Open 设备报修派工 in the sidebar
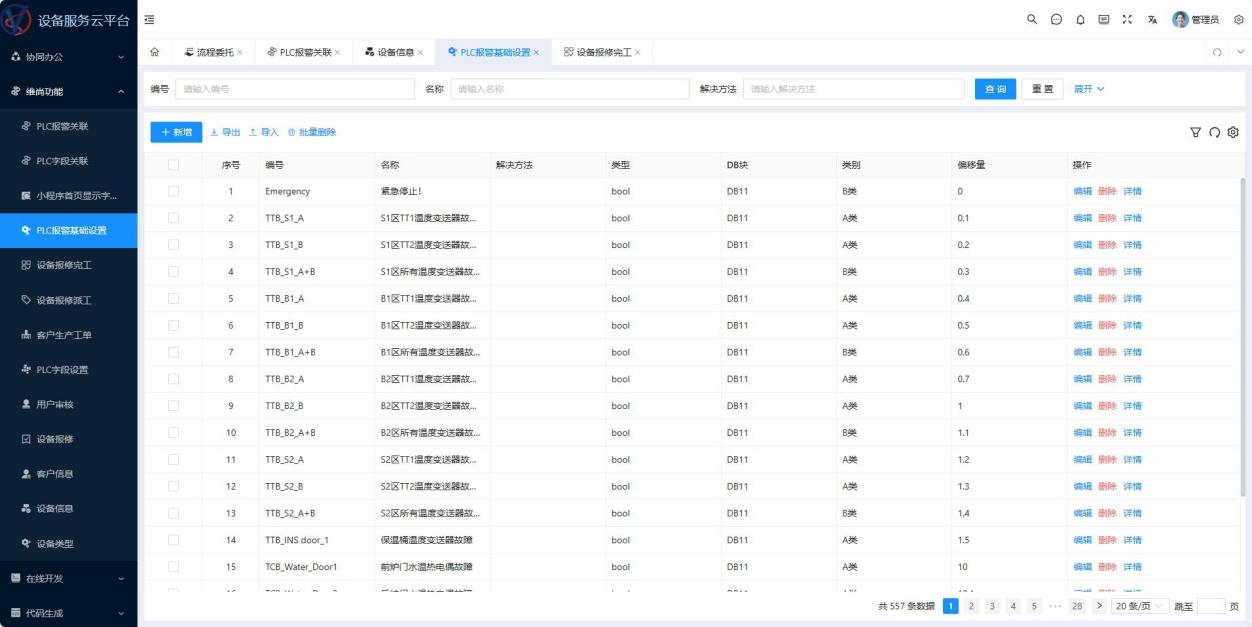 [68, 300]
